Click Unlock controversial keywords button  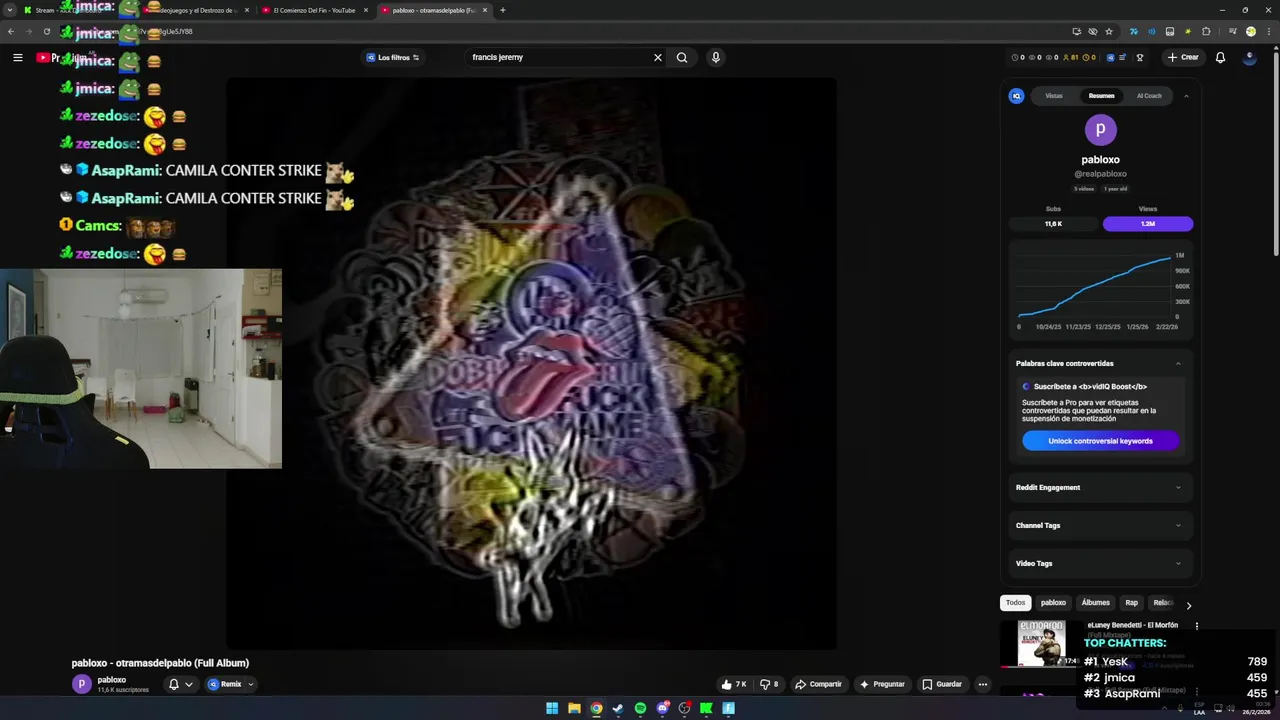[1100, 441]
